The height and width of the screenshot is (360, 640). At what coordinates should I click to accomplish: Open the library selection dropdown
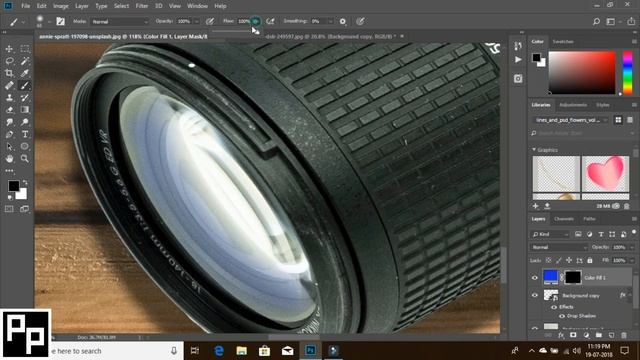[x=571, y=120]
